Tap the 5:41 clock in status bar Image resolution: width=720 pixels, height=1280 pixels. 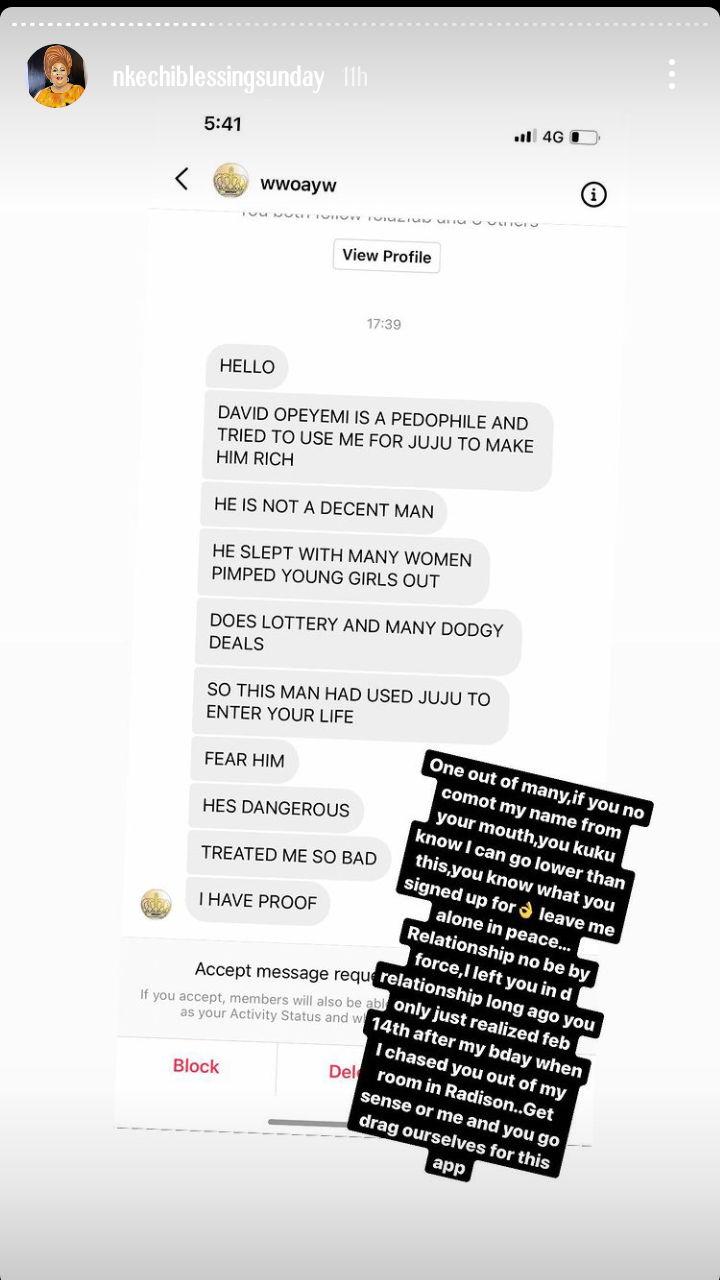223,124
